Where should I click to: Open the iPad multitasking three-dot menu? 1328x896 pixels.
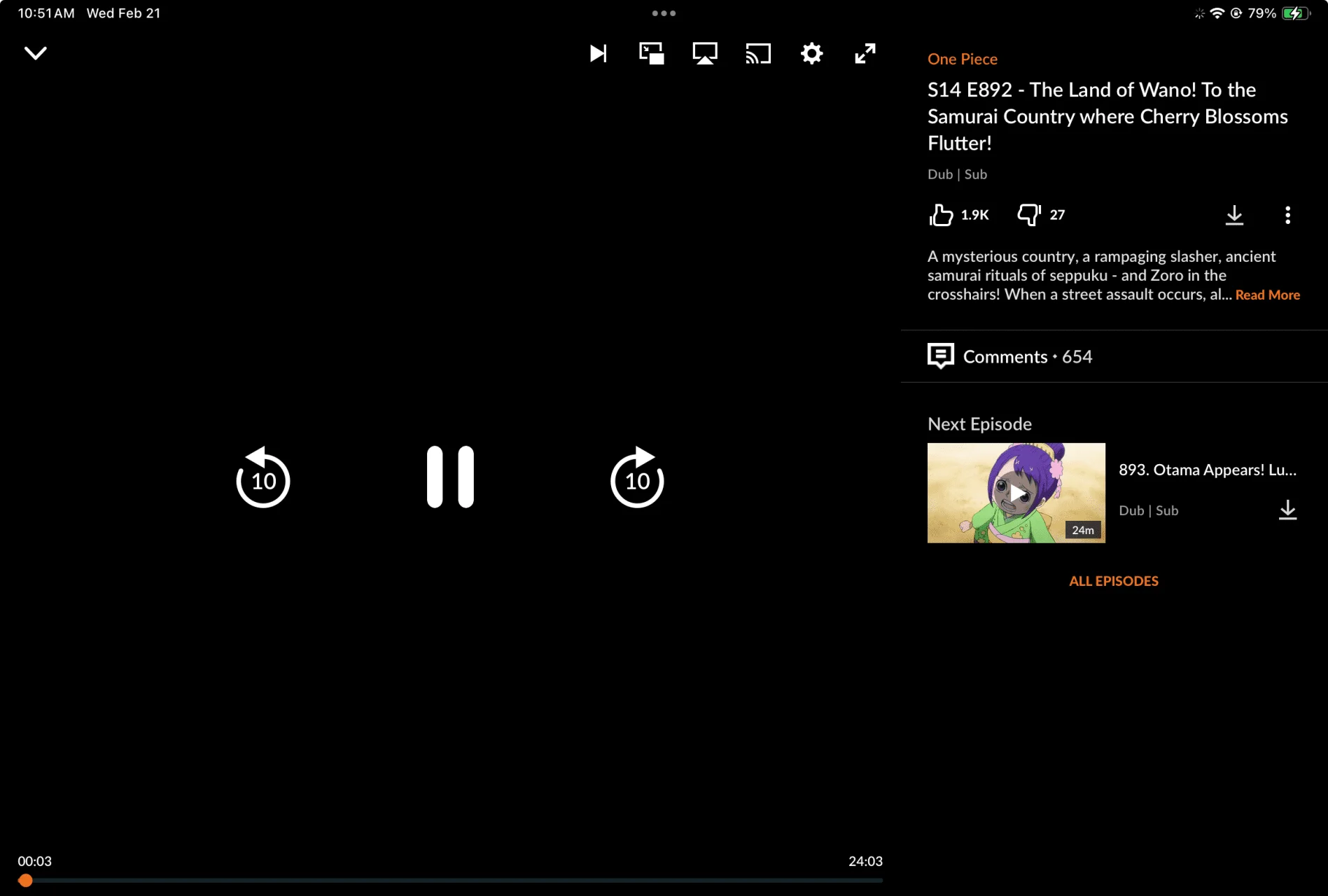coord(664,13)
